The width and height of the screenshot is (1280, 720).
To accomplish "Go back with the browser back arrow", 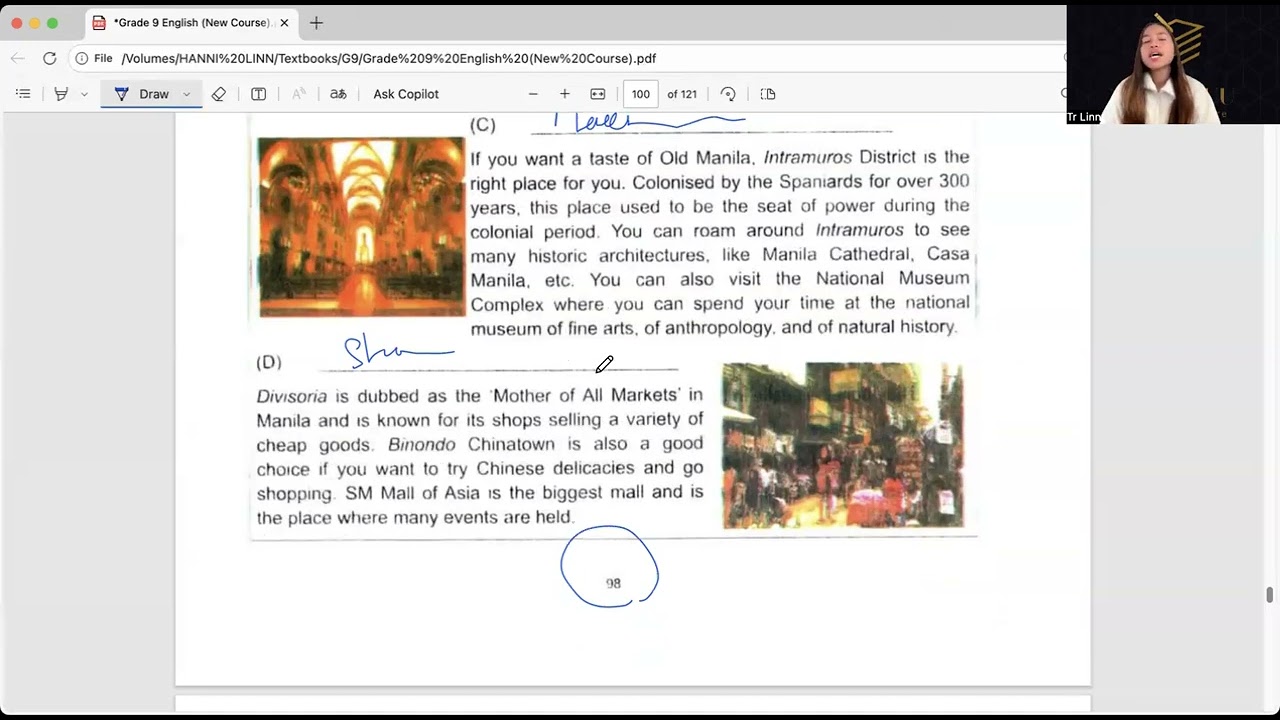I will [x=17, y=58].
